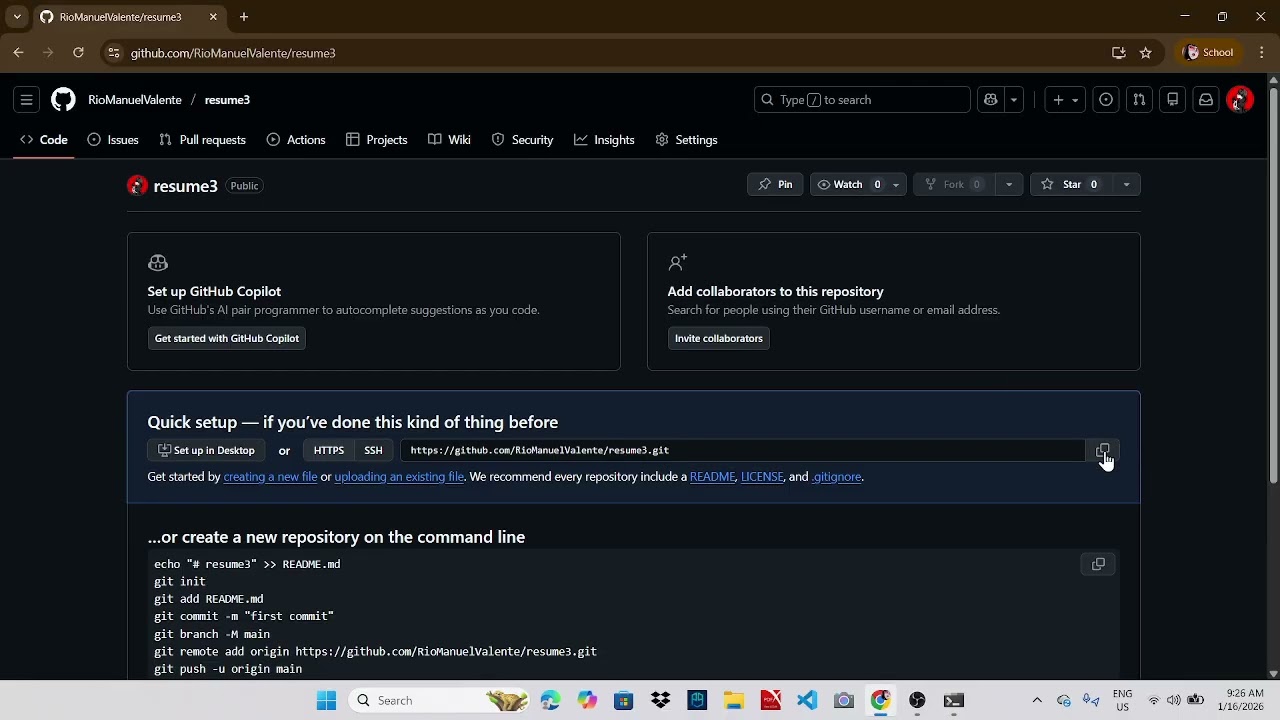Click the GitHub Octocat logo
1280x720 pixels.
click(63, 100)
